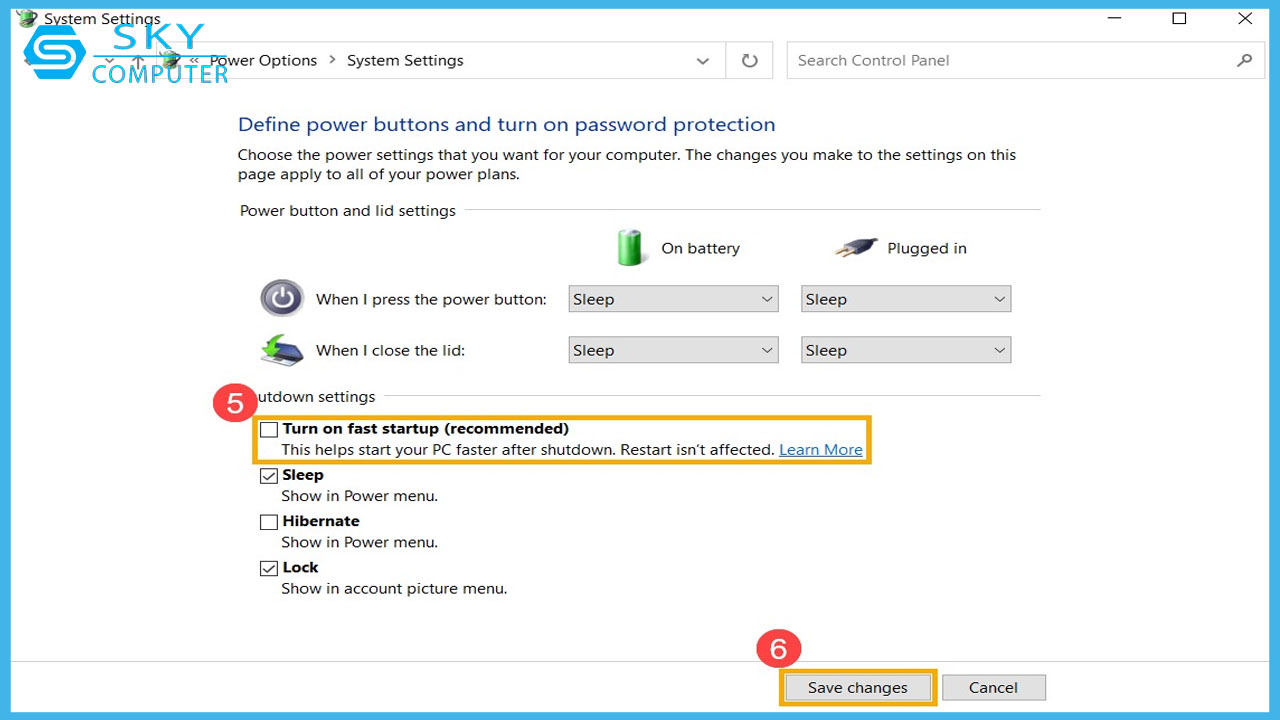Screen dimensions: 1280x720
Task: Click the laptop lid close icon
Action: pos(282,350)
